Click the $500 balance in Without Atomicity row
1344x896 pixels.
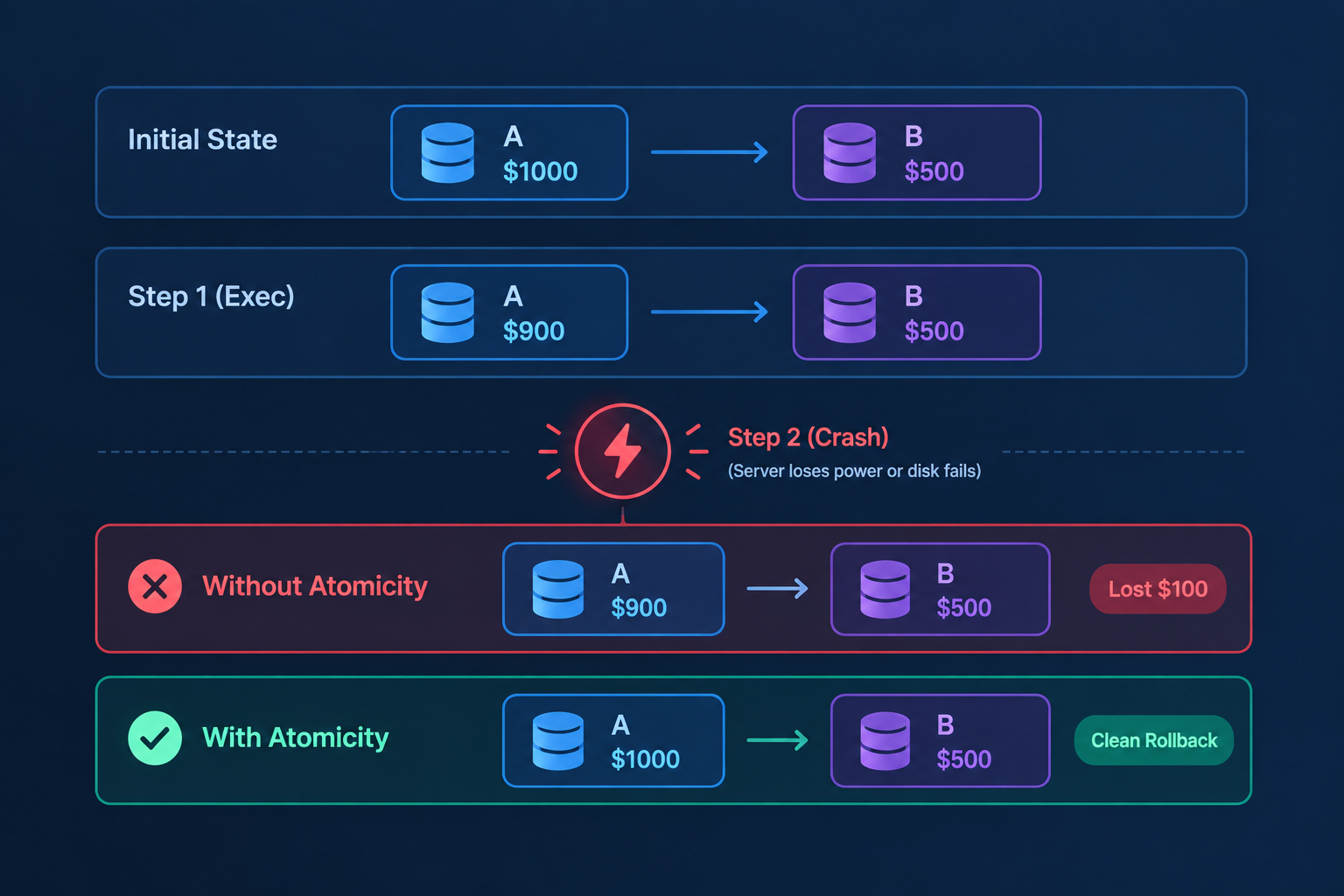pyautogui.click(x=963, y=607)
